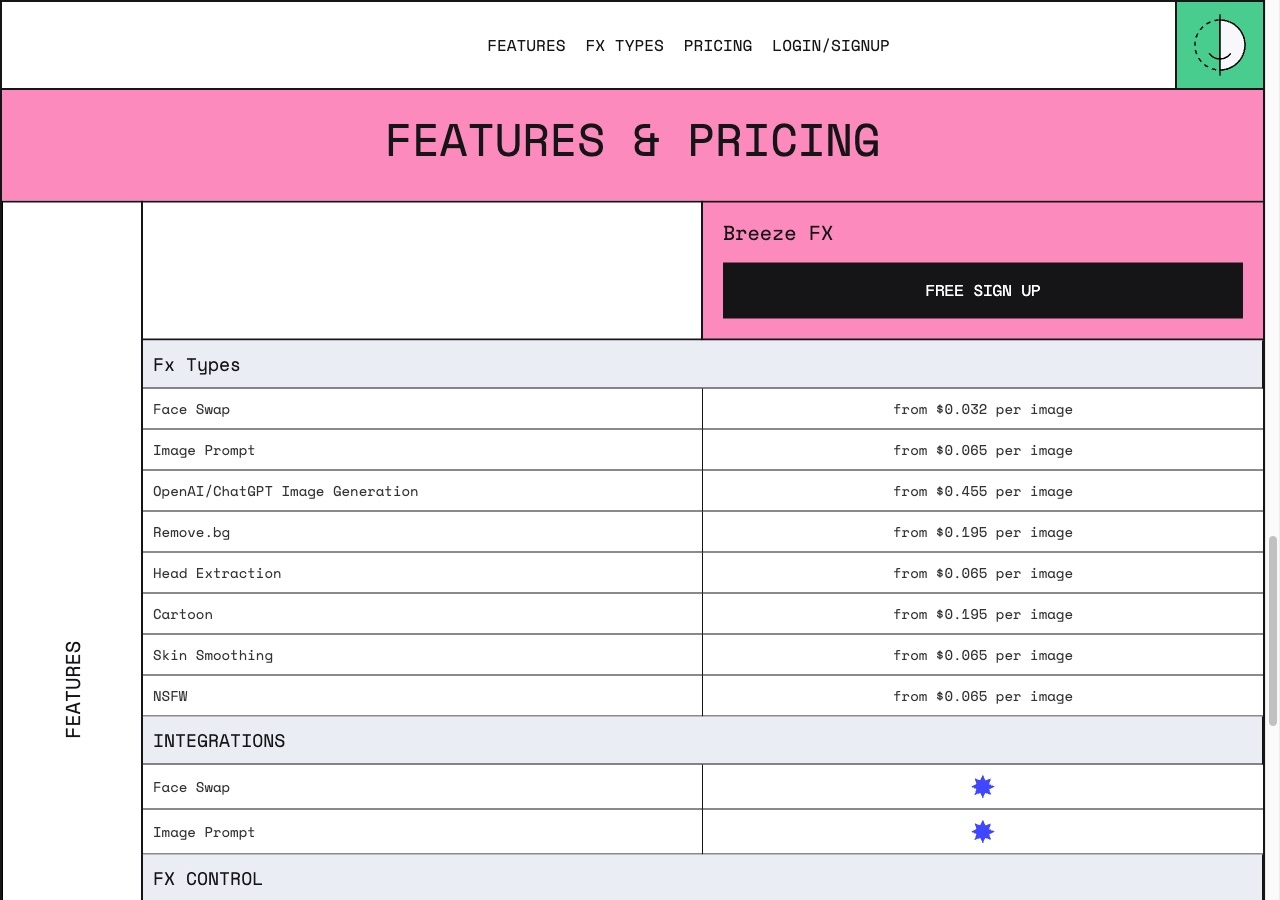Click the FREE SIGN UP button

click(983, 291)
